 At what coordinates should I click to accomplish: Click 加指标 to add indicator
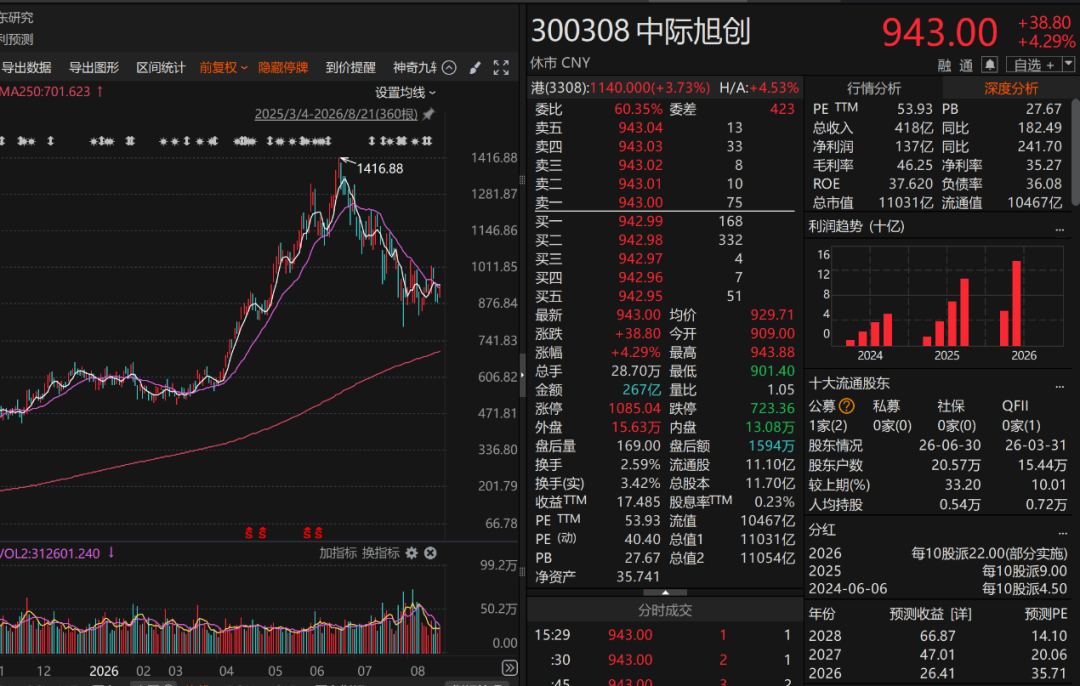tap(338, 553)
